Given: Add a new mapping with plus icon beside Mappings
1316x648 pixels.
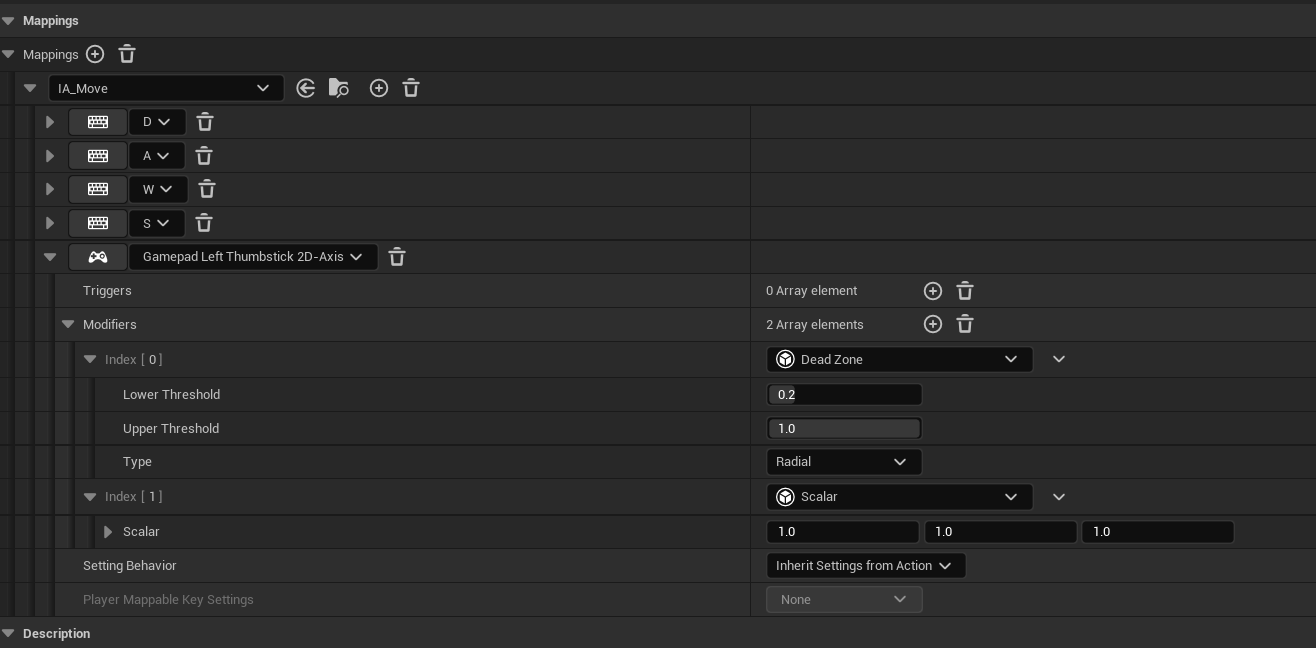Looking at the screenshot, I should coord(95,54).
